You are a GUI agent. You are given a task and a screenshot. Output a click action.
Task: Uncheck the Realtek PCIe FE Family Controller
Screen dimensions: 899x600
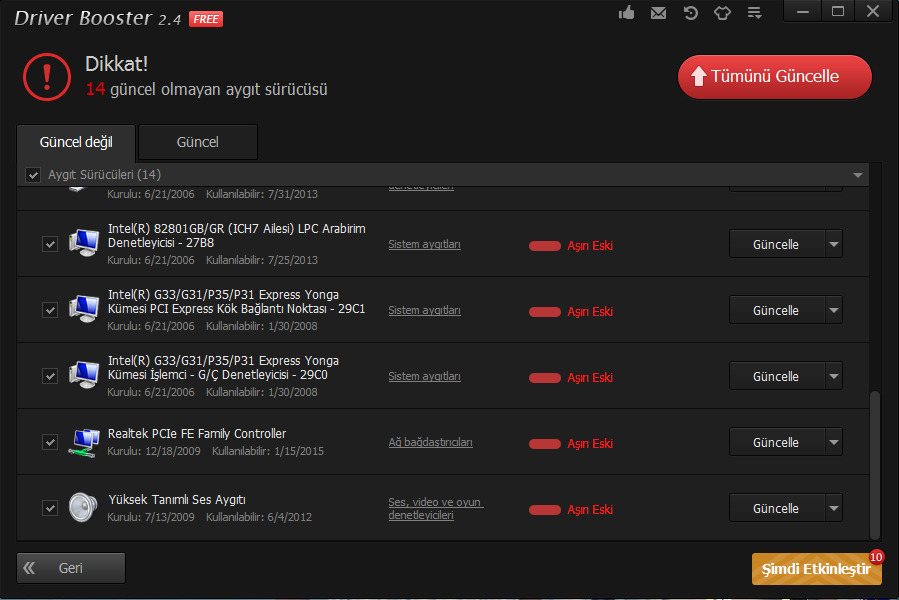pos(50,442)
